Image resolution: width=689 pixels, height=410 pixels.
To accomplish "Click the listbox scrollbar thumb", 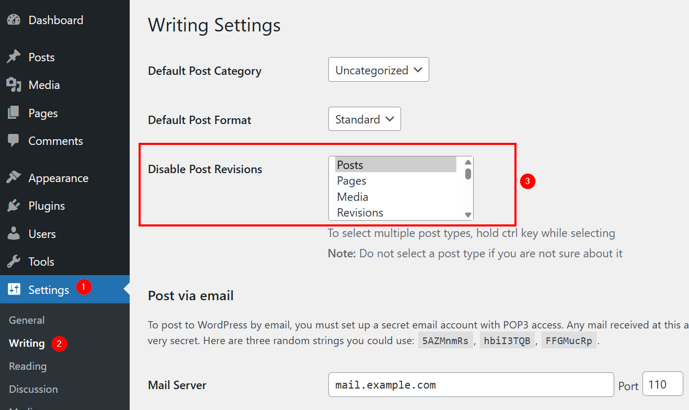I will (468, 174).
